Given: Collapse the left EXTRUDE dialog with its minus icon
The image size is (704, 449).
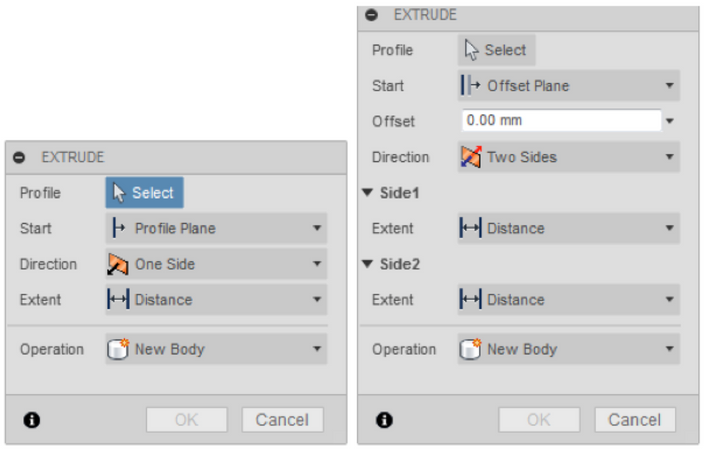Looking at the screenshot, I should coord(20,157).
